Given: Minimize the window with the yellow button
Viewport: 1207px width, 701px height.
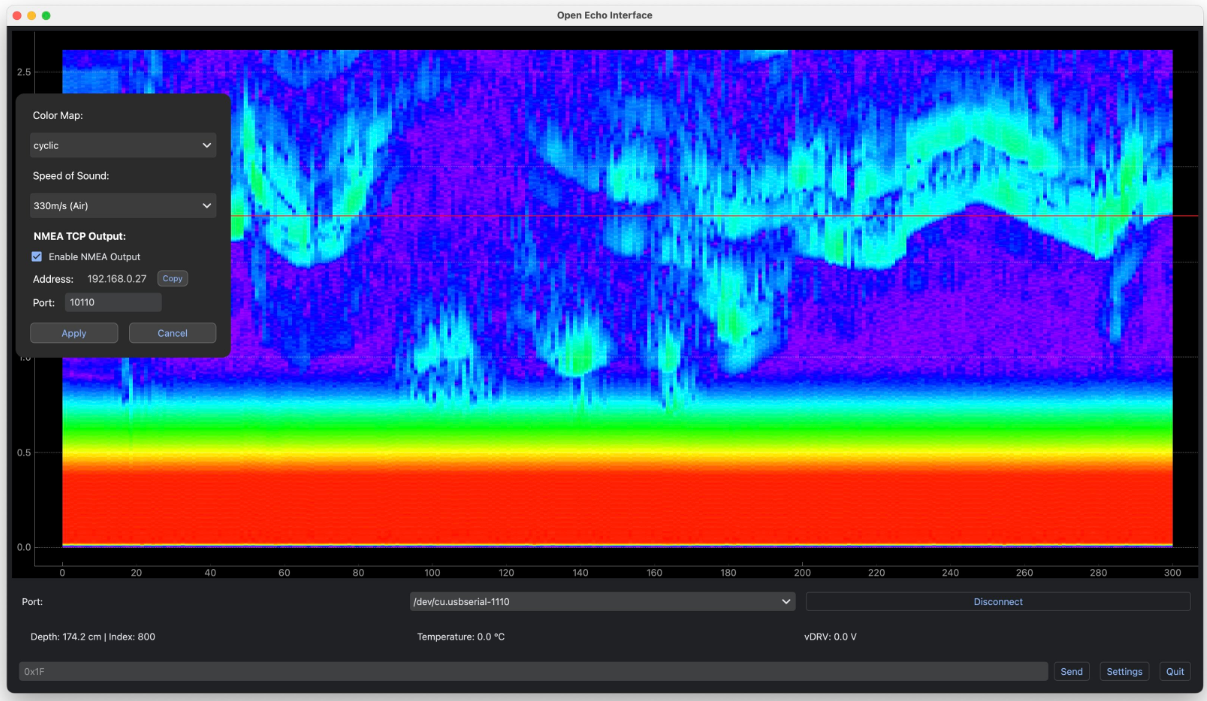Looking at the screenshot, I should [x=32, y=16].
